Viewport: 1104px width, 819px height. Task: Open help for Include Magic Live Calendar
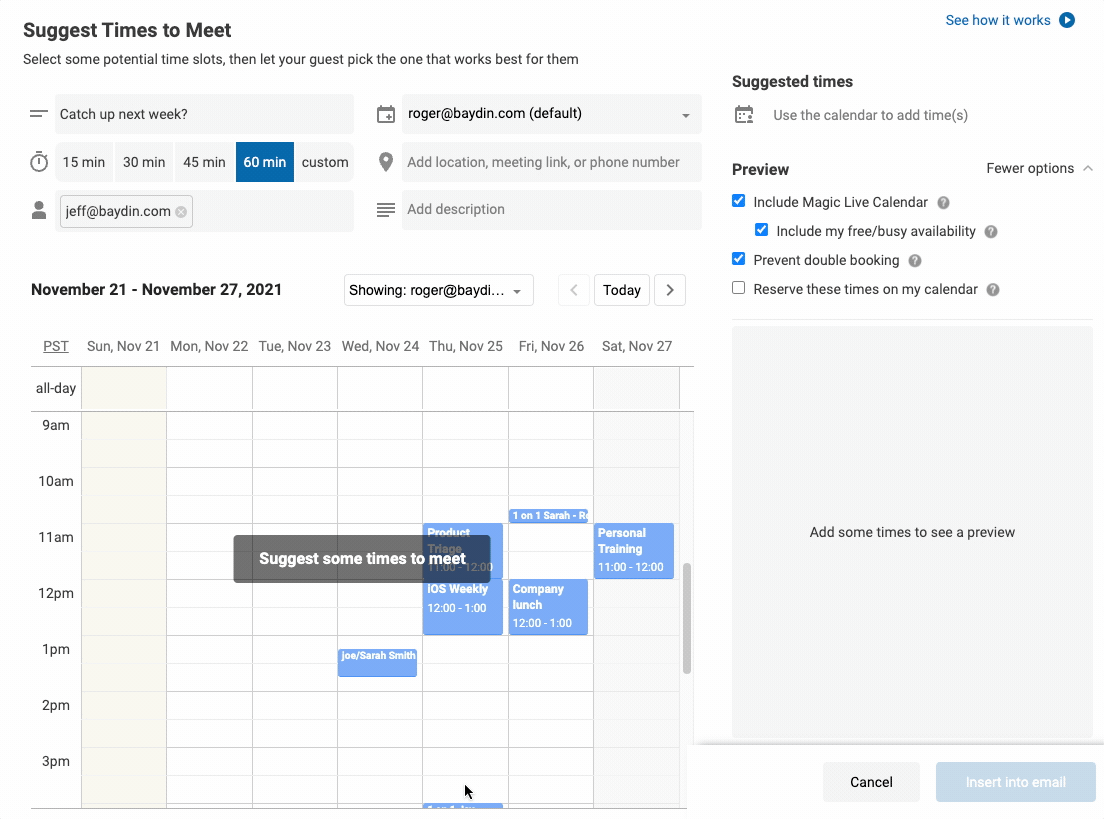(943, 203)
